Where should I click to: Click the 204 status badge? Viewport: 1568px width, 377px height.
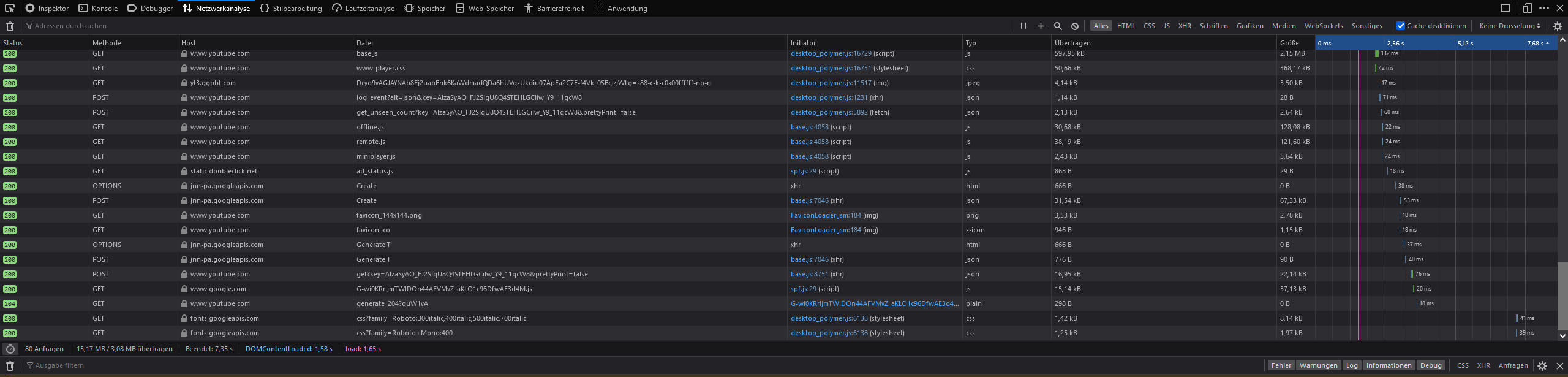click(x=10, y=303)
